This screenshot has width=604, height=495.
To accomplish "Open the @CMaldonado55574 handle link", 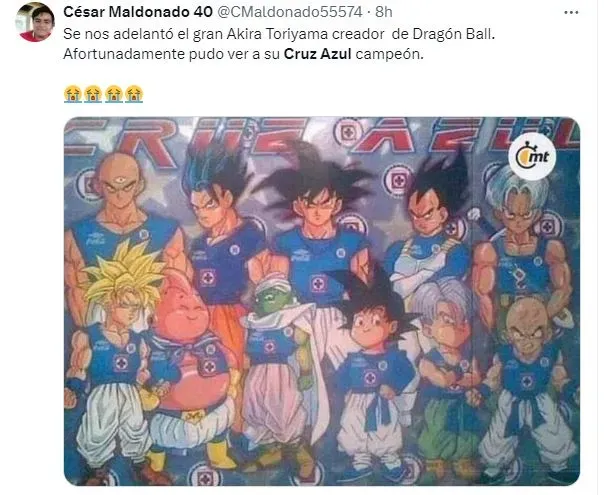I will tap(290, 12).
